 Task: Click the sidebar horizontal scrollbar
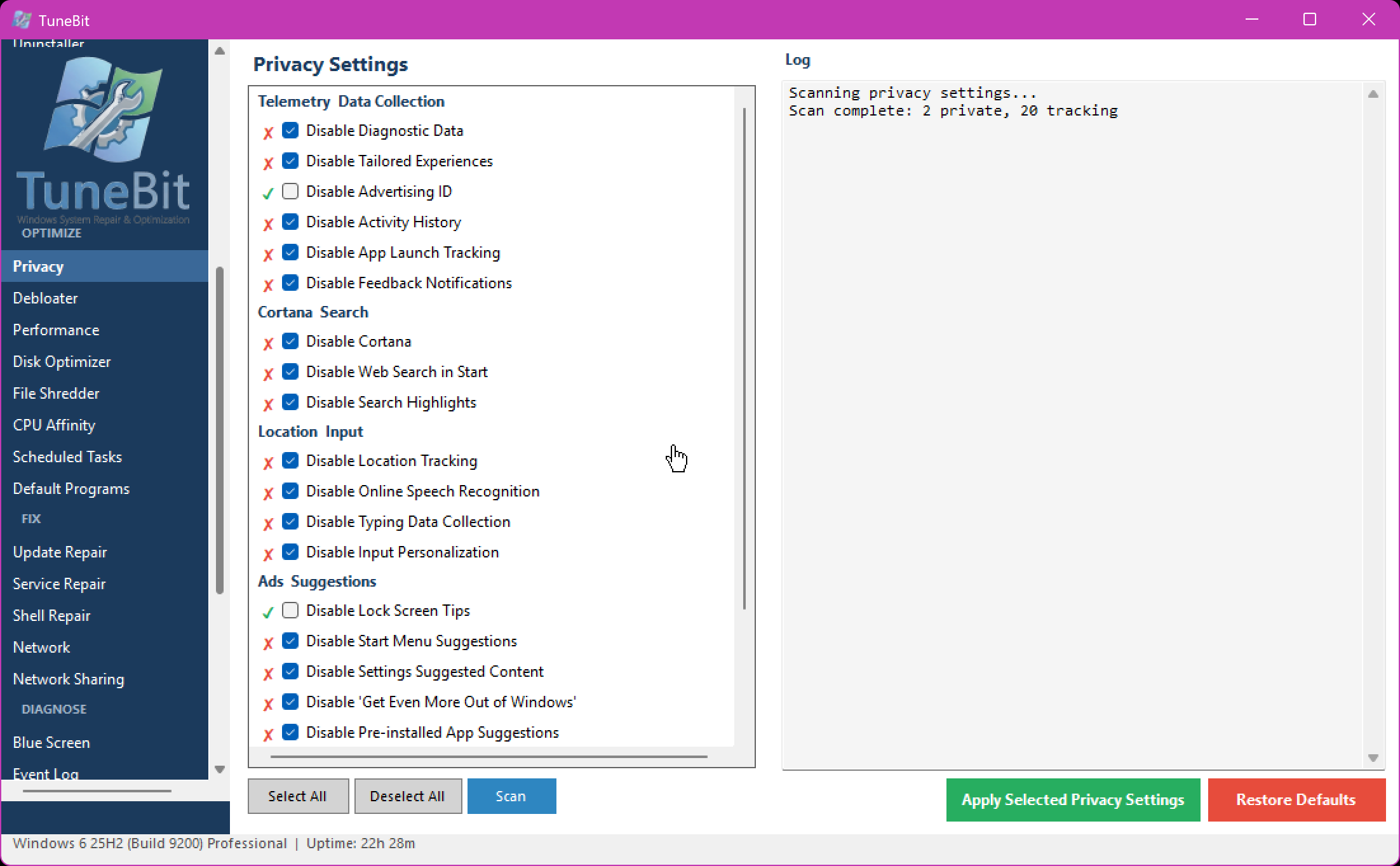click(97, 791)
